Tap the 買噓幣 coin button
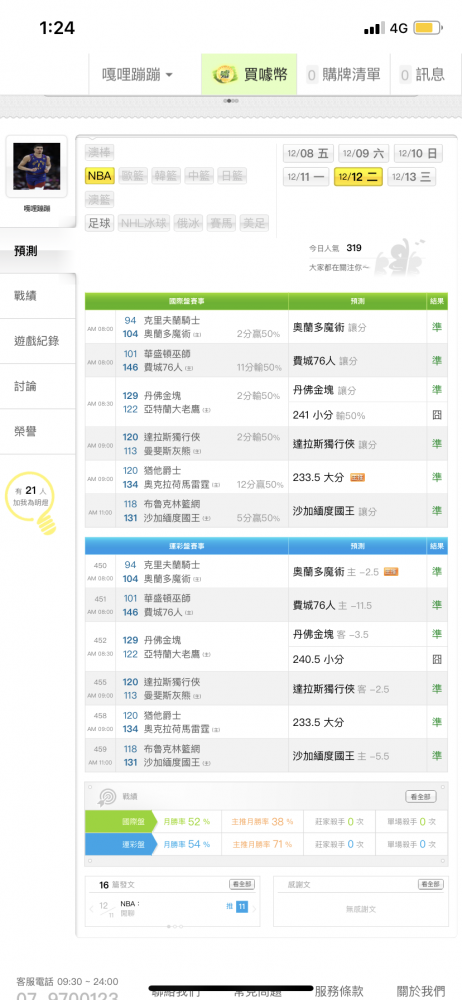This screenshot has height=1000, width=462. [x=249, y=75]
